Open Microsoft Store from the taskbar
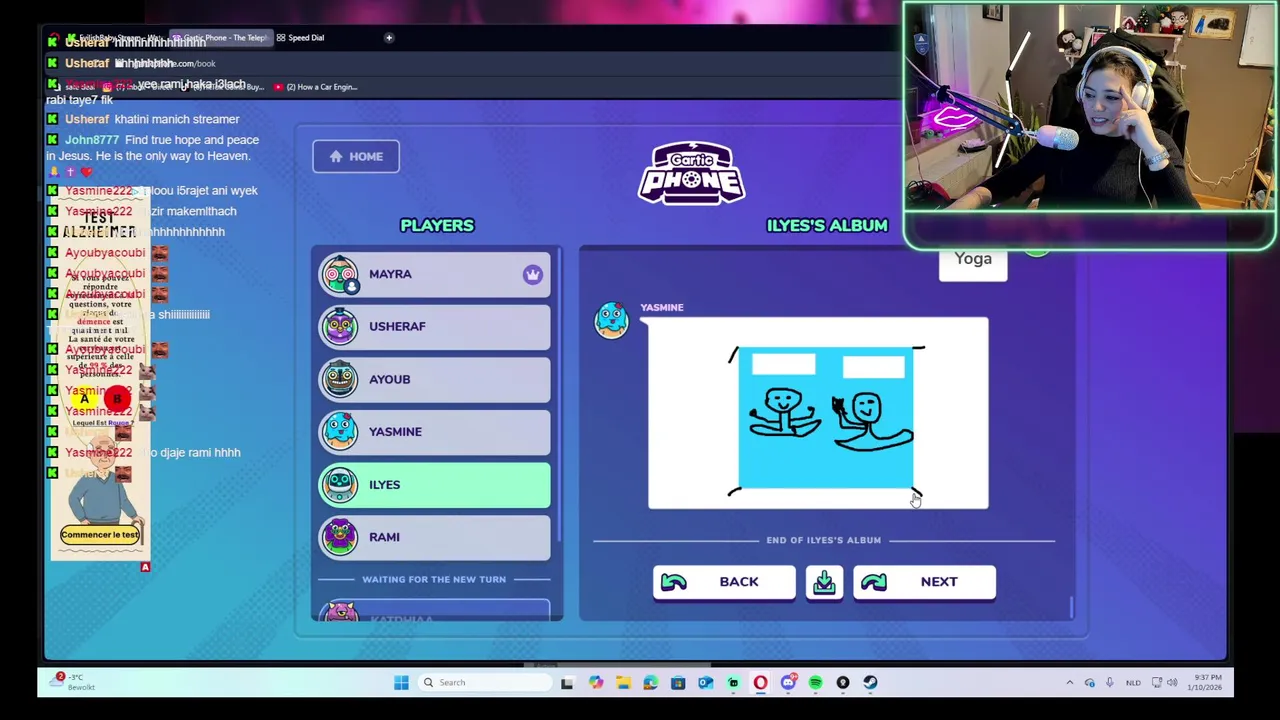The width and height of the screenshot is (1280, 720). pos(678,682)
